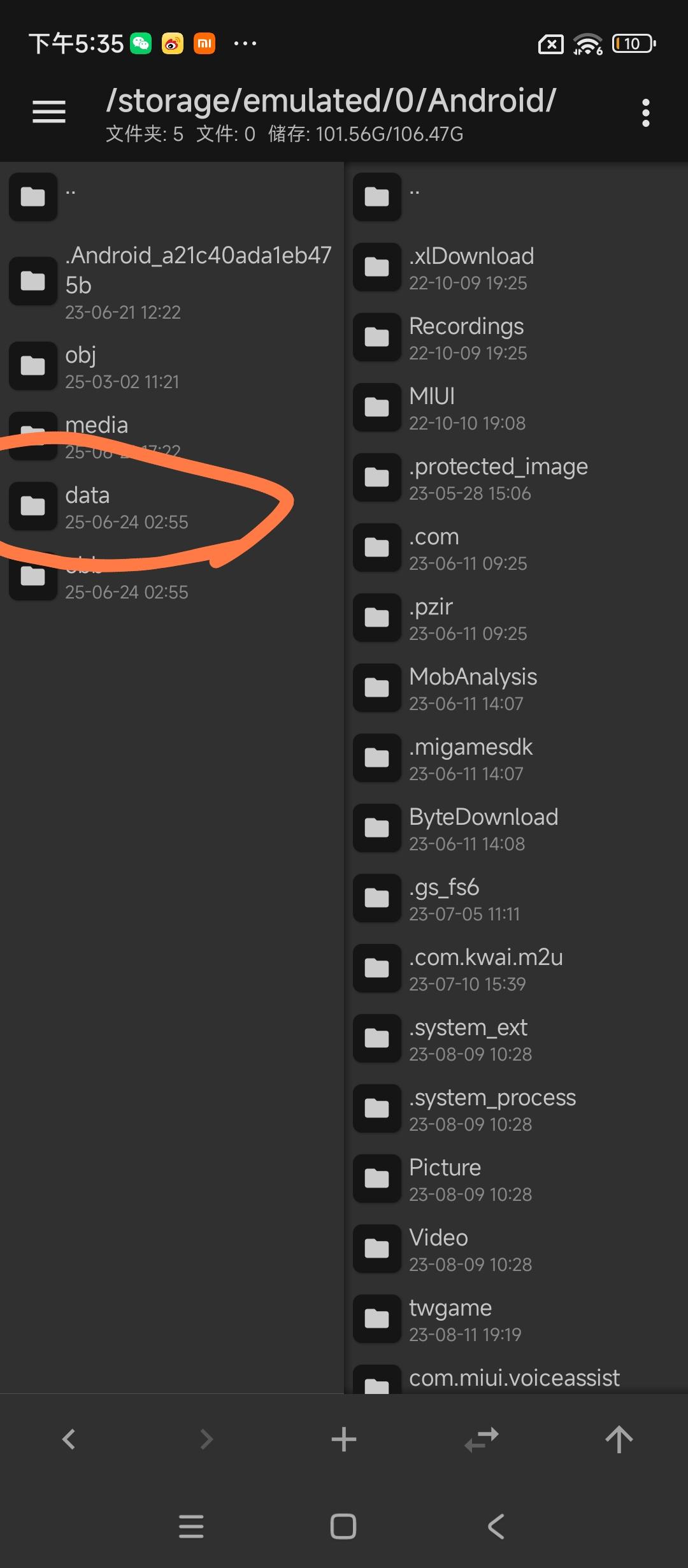Image resolution: width=688 pixels, height=1568 pixels.
Task: Tap the Android home navigation button
Action: coord(343,1527)
